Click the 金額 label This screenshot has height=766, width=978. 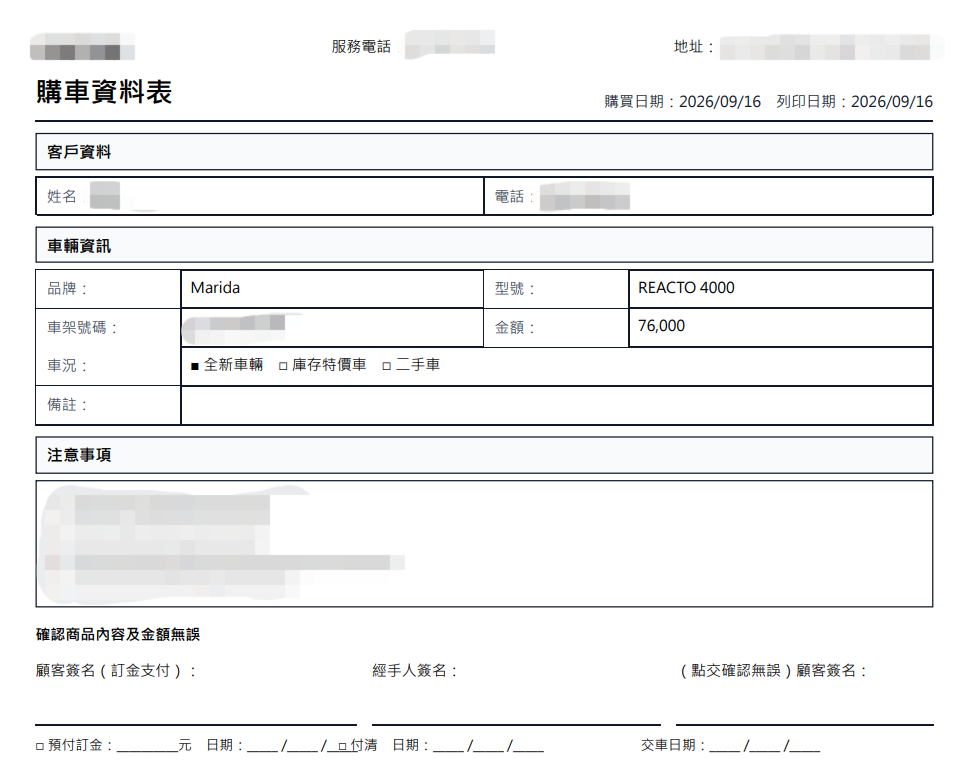pos(515,327)
